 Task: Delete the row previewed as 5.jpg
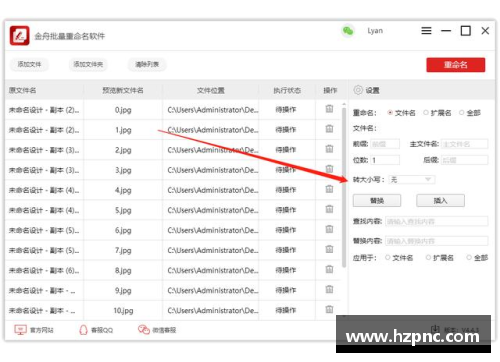(x=329, y=209)
